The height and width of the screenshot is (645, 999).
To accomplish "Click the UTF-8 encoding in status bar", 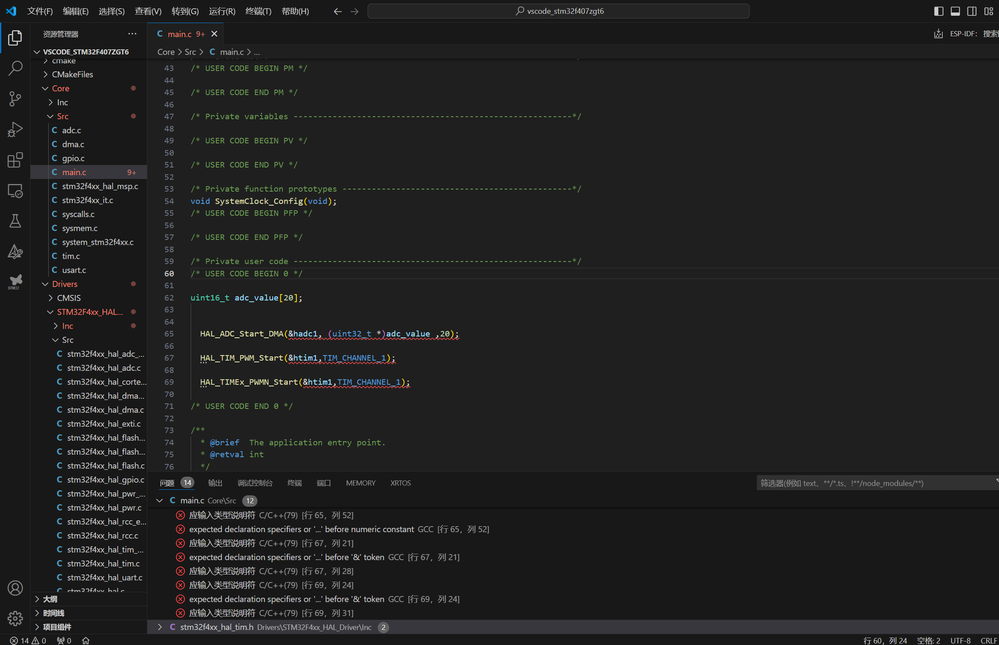I will click(x=960, y=640).
